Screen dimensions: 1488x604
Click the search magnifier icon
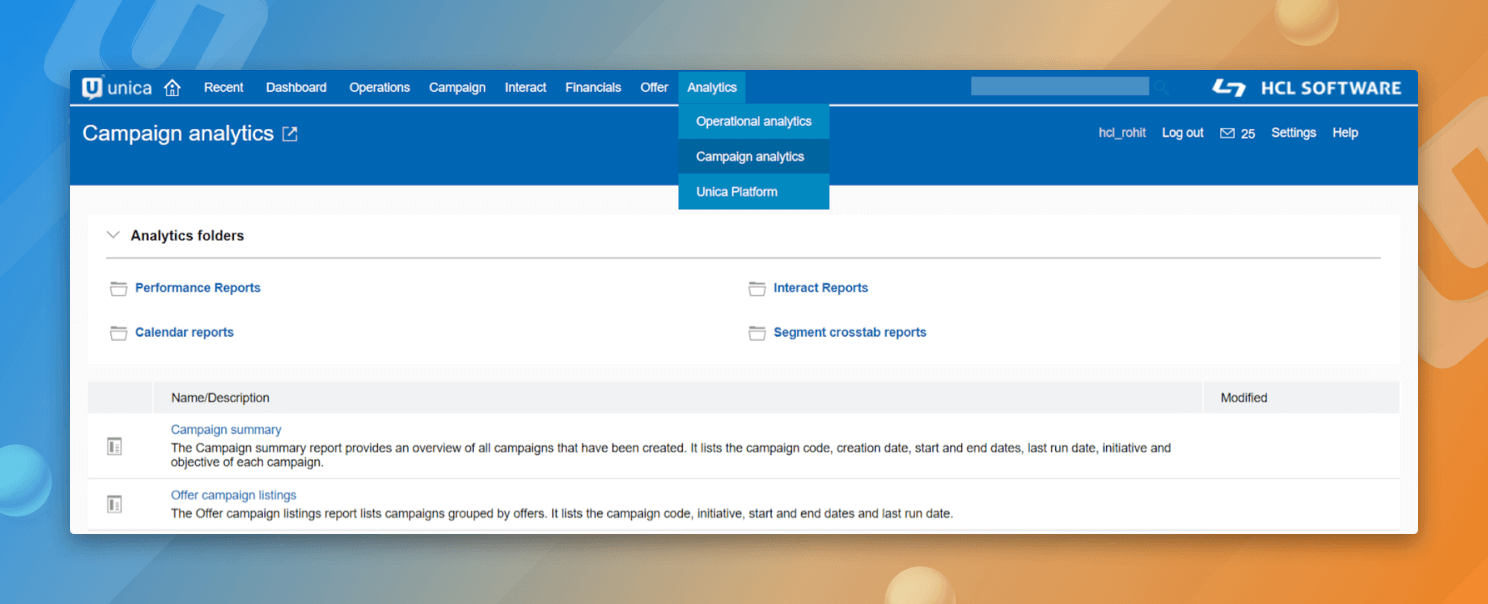click(x=1161, y=88)
